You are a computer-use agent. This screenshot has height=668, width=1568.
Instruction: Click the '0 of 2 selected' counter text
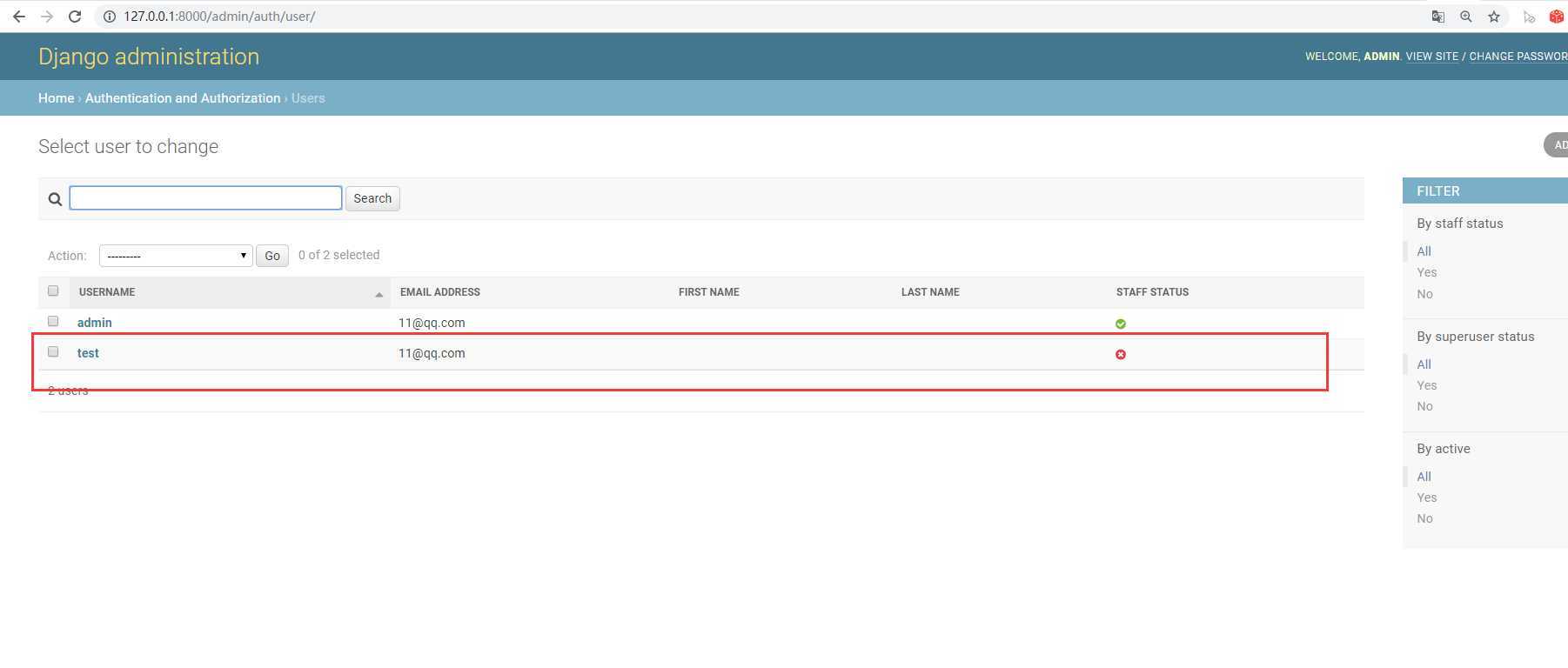pyautogui.click(x=338, y=255)
